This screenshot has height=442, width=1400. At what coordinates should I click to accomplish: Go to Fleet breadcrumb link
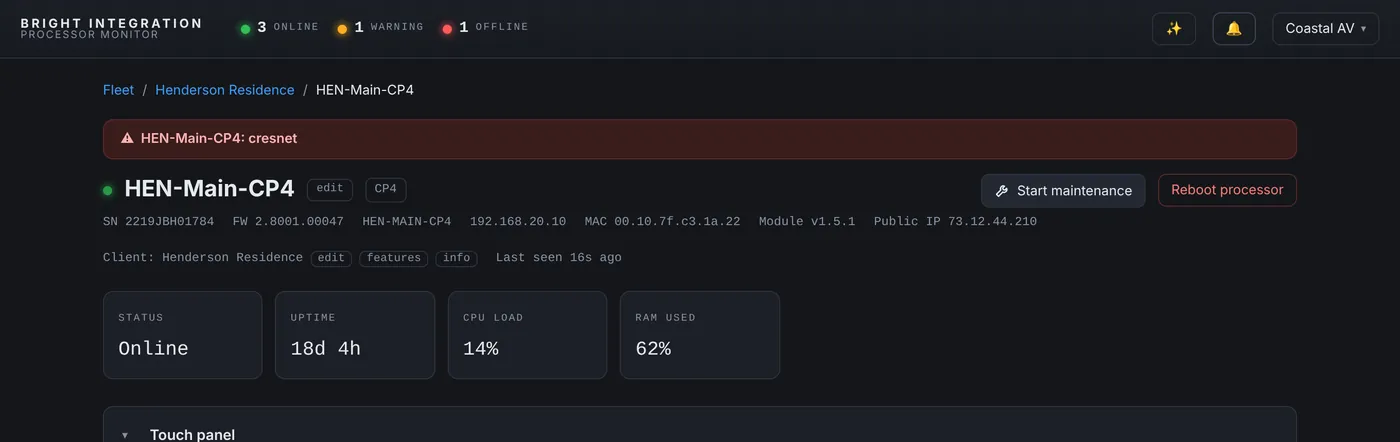[118, 90]
